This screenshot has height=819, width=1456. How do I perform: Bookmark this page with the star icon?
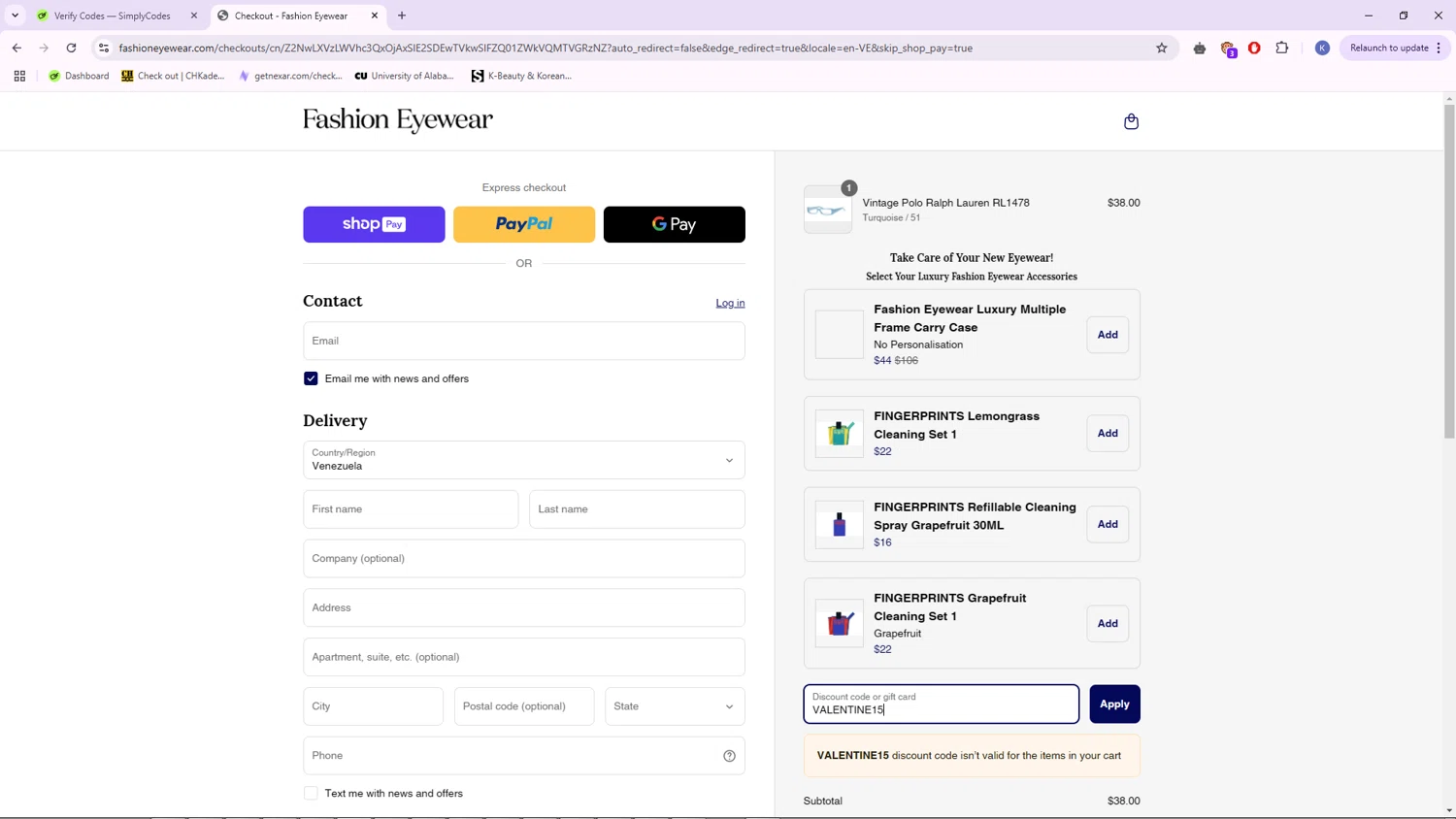[1161, 48]
